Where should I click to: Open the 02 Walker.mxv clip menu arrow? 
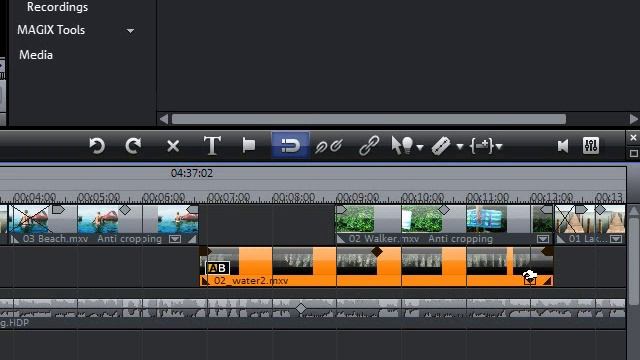pyautogui.click(x=542, y=239)
